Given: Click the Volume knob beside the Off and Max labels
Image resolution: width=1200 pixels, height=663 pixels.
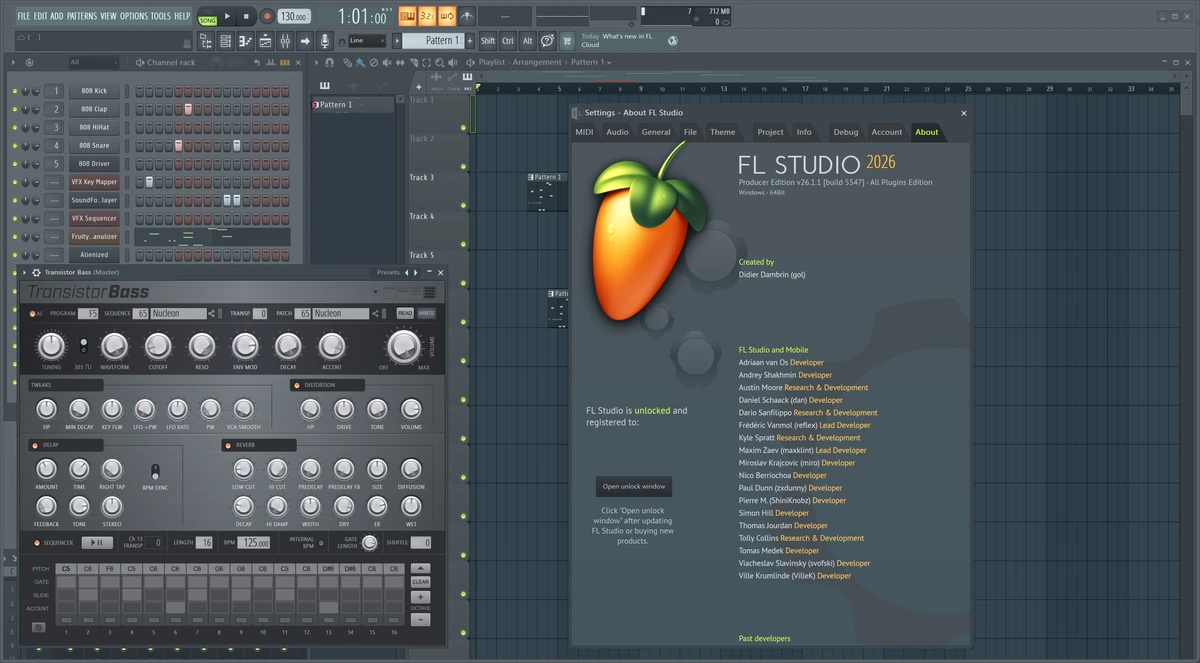Looking at the screenshot, I should pyautogui.click(x=404, y=346).
